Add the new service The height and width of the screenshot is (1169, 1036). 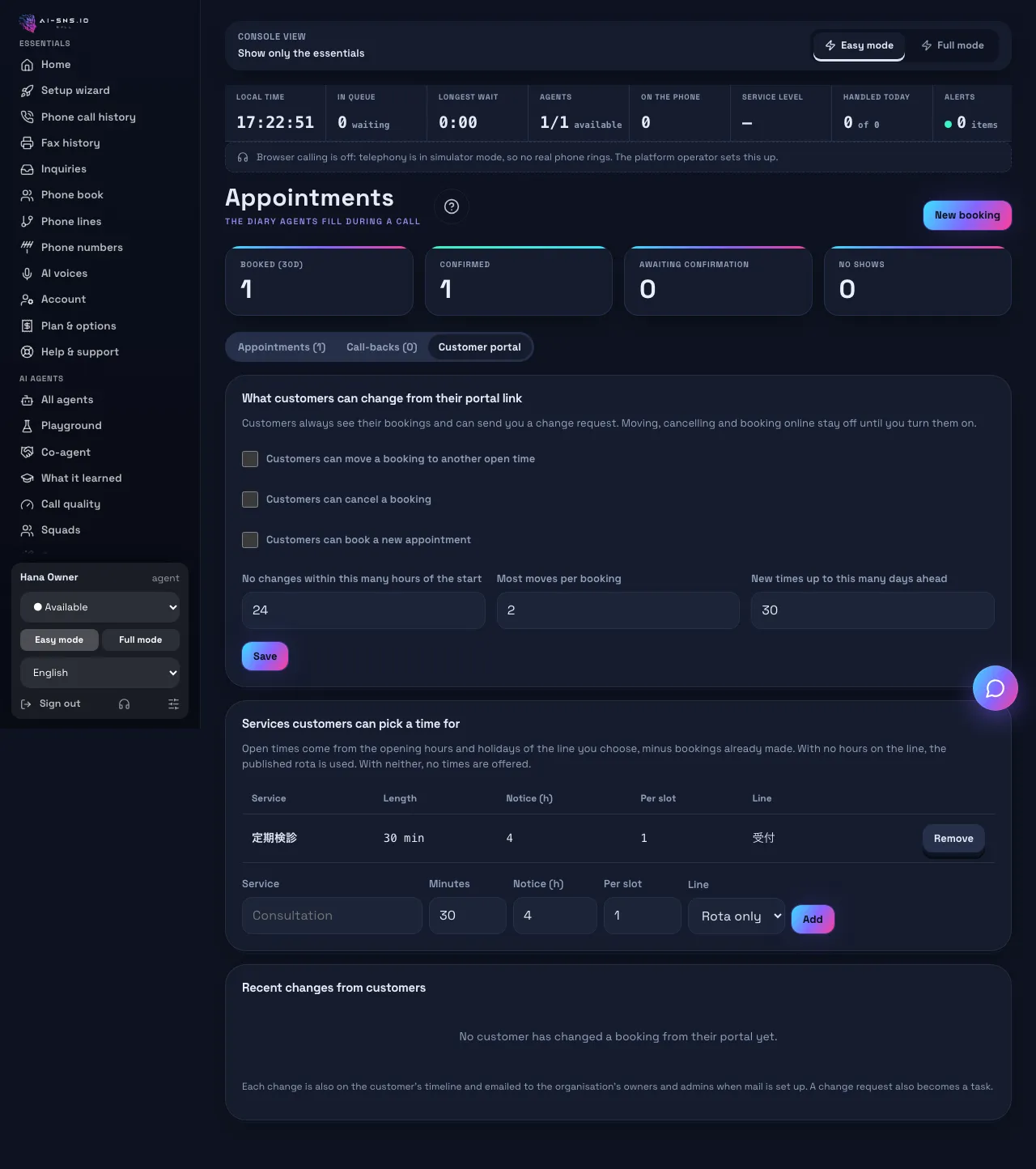(813, 920)
